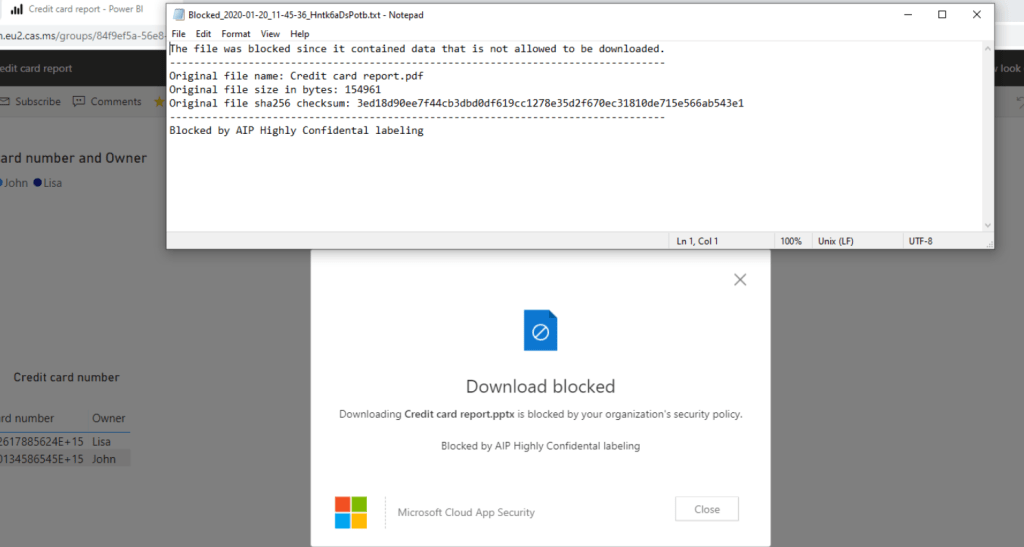Click Comments in the Power BI toolbar
The width and height of the screenshot is (1024, 547).
click(115, 102)
